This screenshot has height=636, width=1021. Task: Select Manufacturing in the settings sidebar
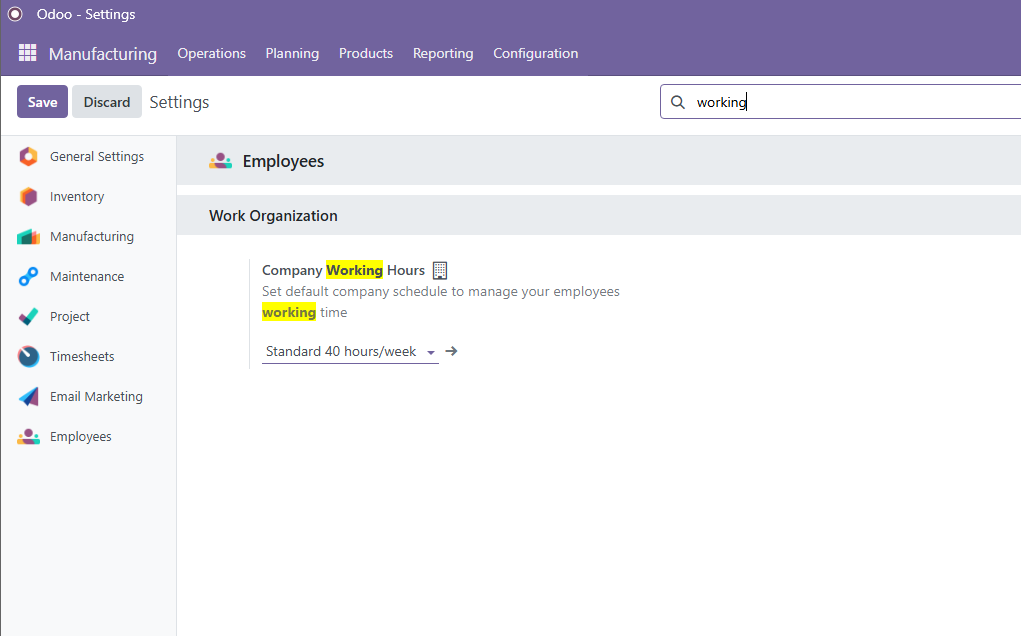[91, 237]
